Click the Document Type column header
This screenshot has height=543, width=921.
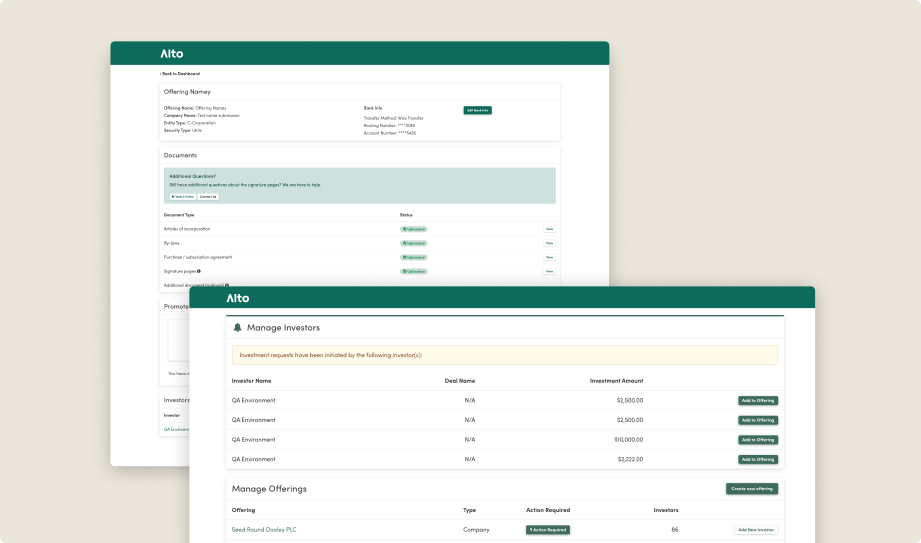click(x=179, y=215)
